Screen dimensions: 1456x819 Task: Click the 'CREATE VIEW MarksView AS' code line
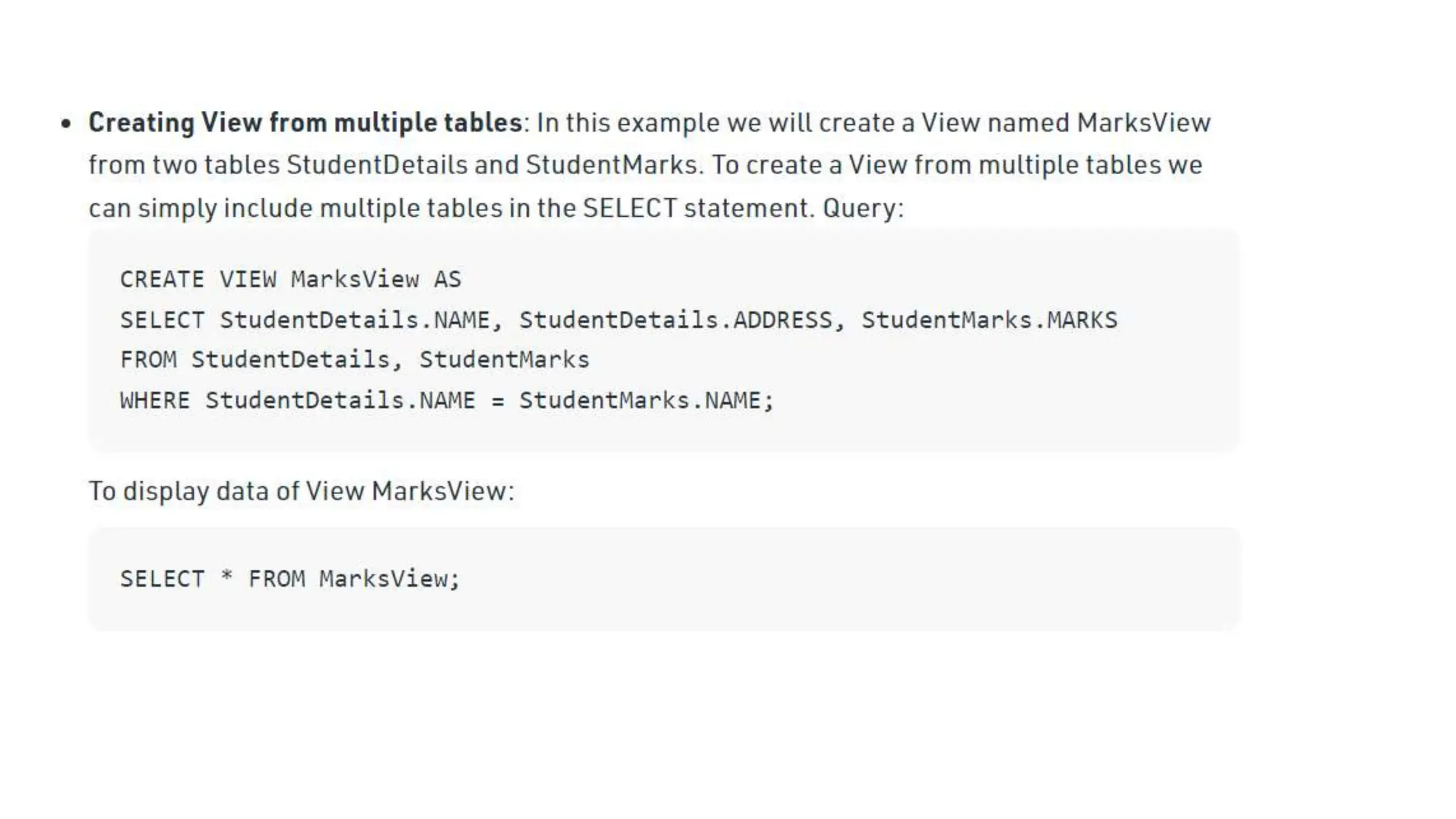290,279
